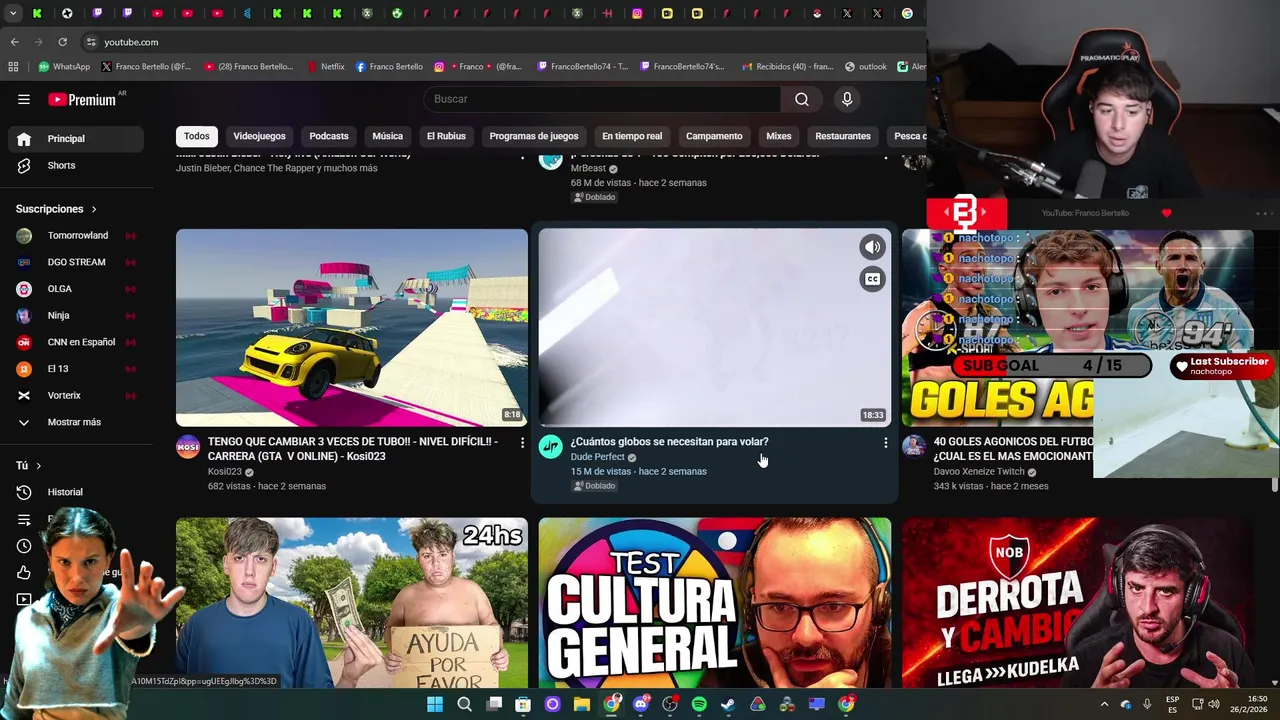The width and height of the screenshot is (1280, 720).
Task: Reload the page with refresh icon
Action: click(62, 42)
